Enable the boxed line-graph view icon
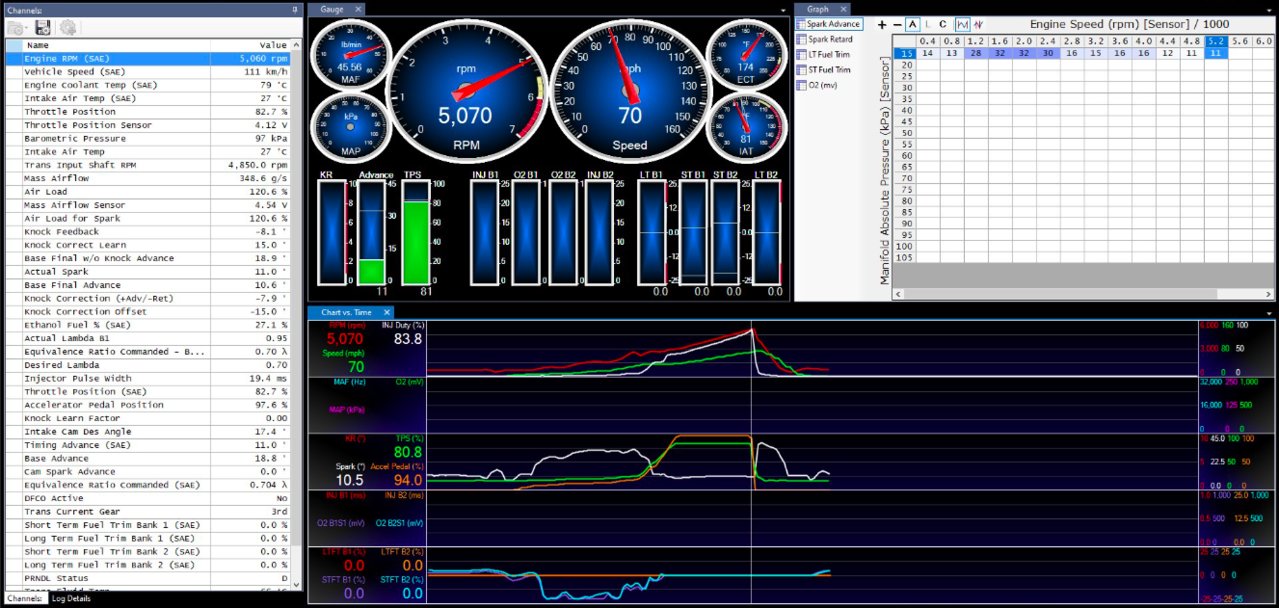The height and width of the screenshot is (608, 1279). [962, 24]
